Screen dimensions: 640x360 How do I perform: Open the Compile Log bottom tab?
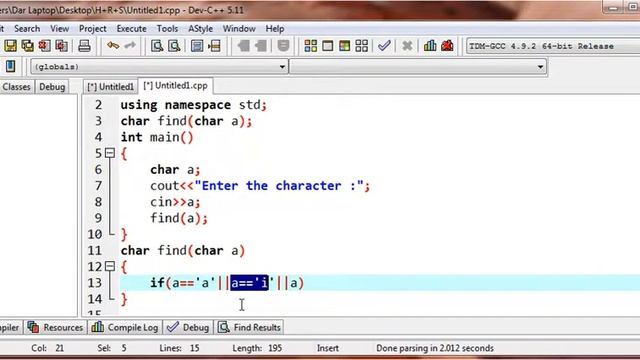[125, 327]
